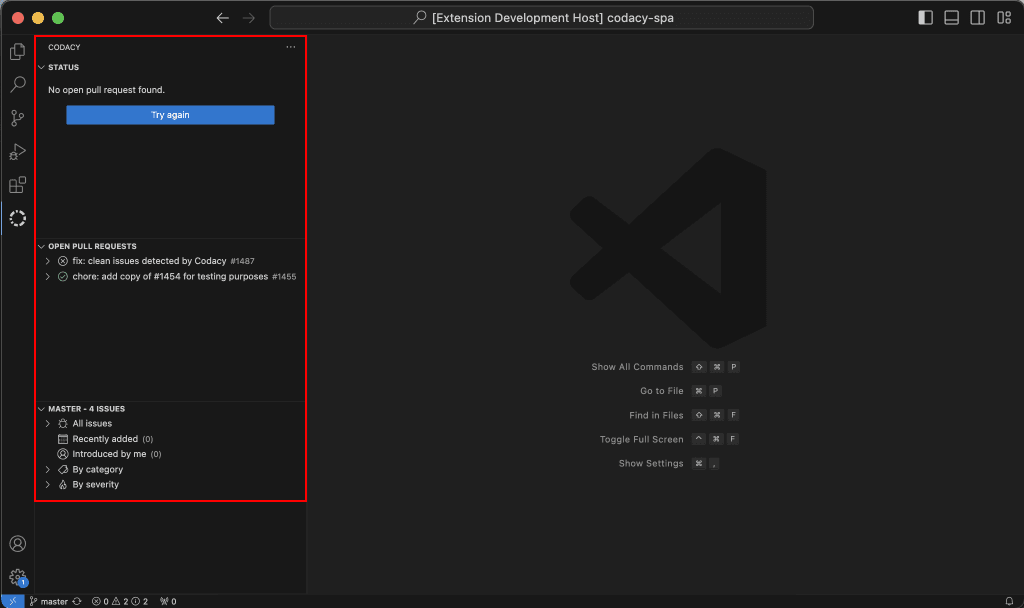Toggle the primary side bar layout button

coord(925,18)
